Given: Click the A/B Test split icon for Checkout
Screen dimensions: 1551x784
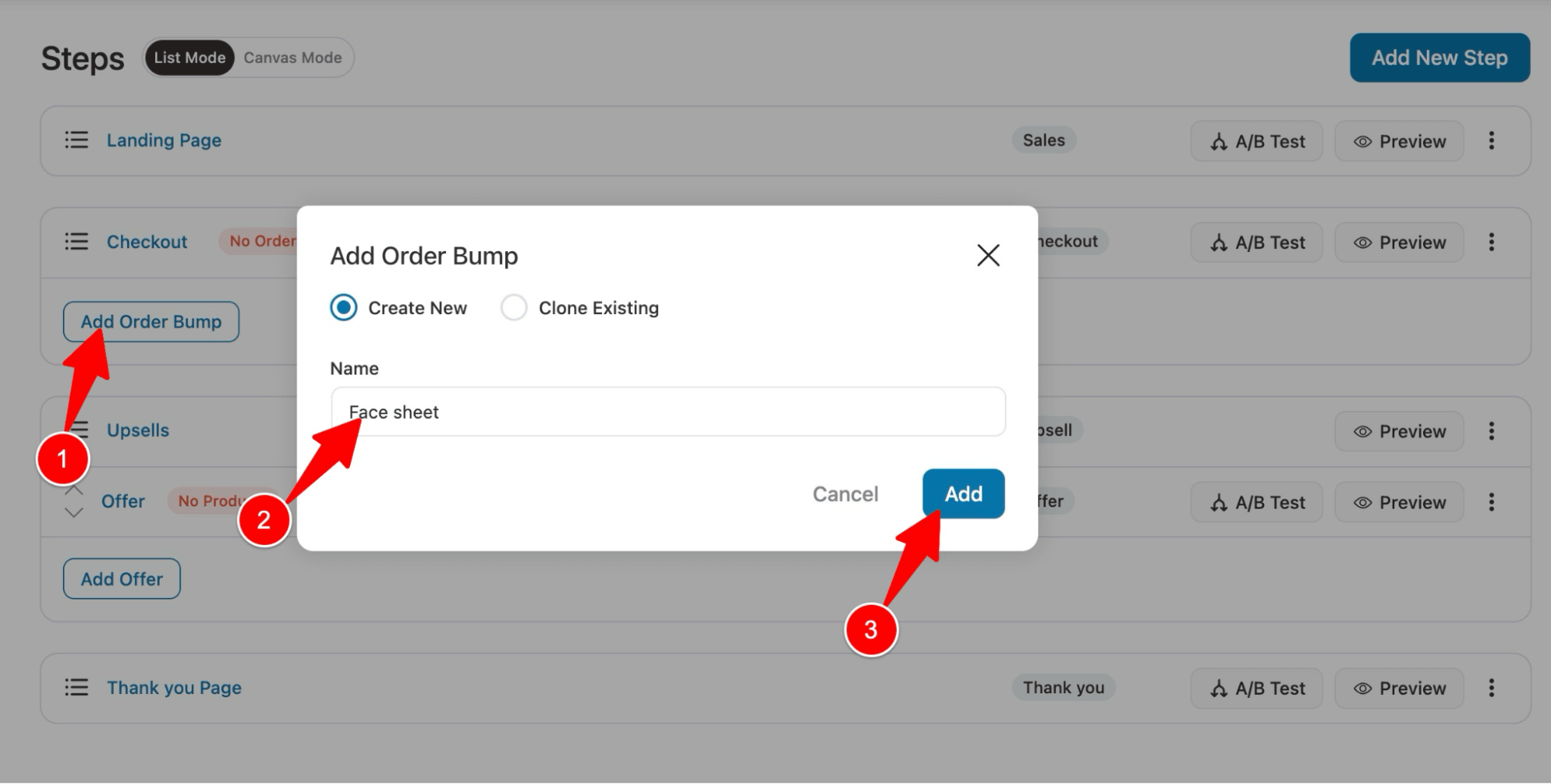Looking at the screenshot, I should pos(1217,242).
